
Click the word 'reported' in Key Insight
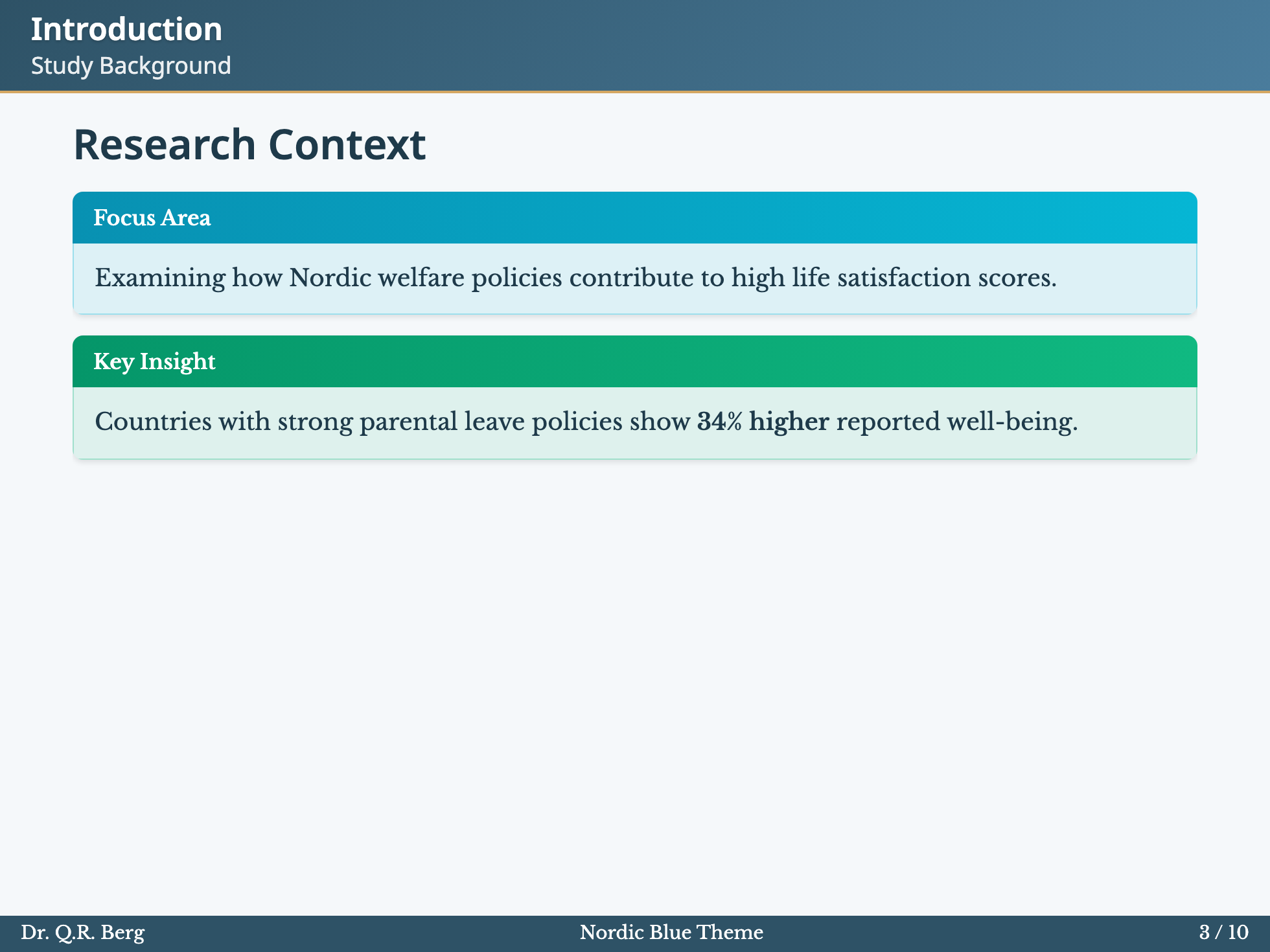(x=888, y=422)
